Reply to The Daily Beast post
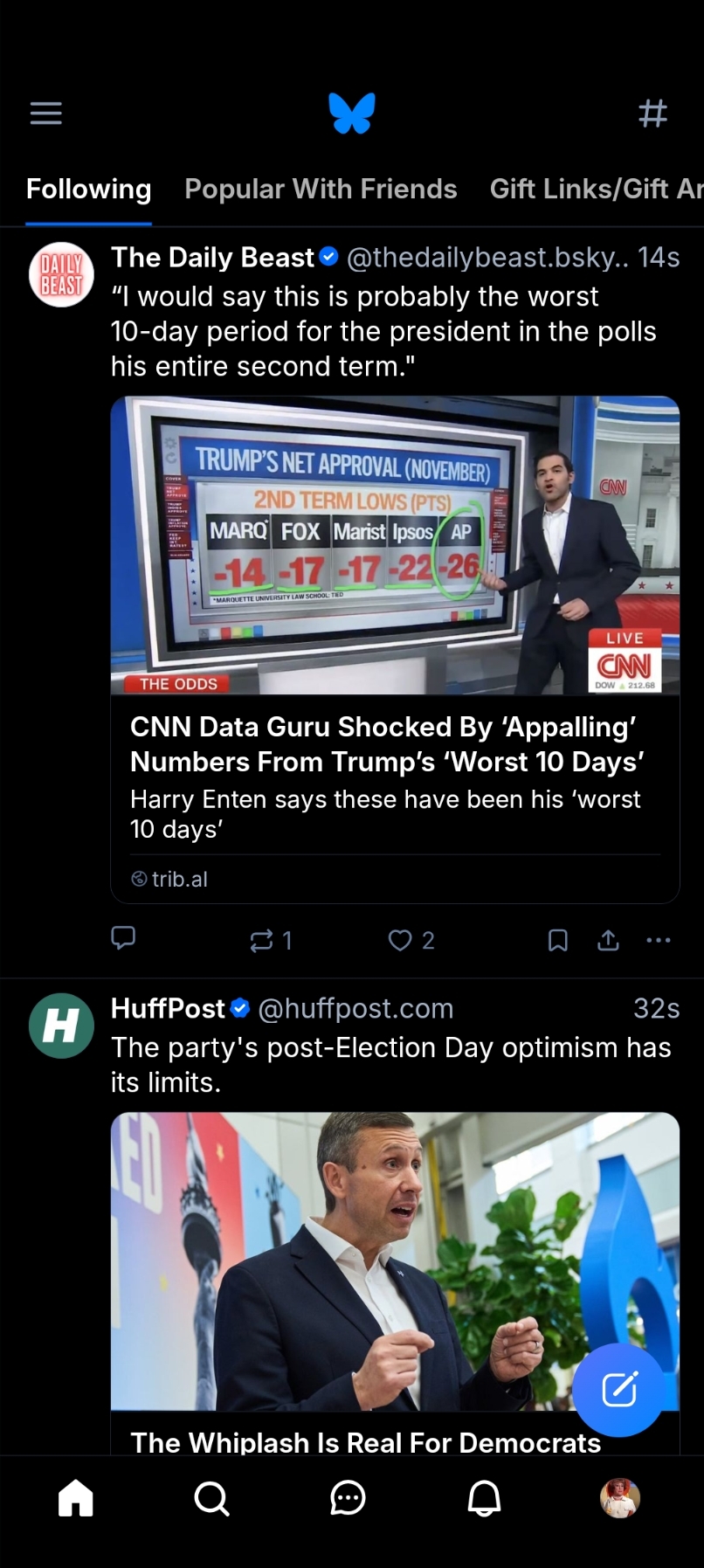The image size is (704, 1568). (x=123, y=939)
